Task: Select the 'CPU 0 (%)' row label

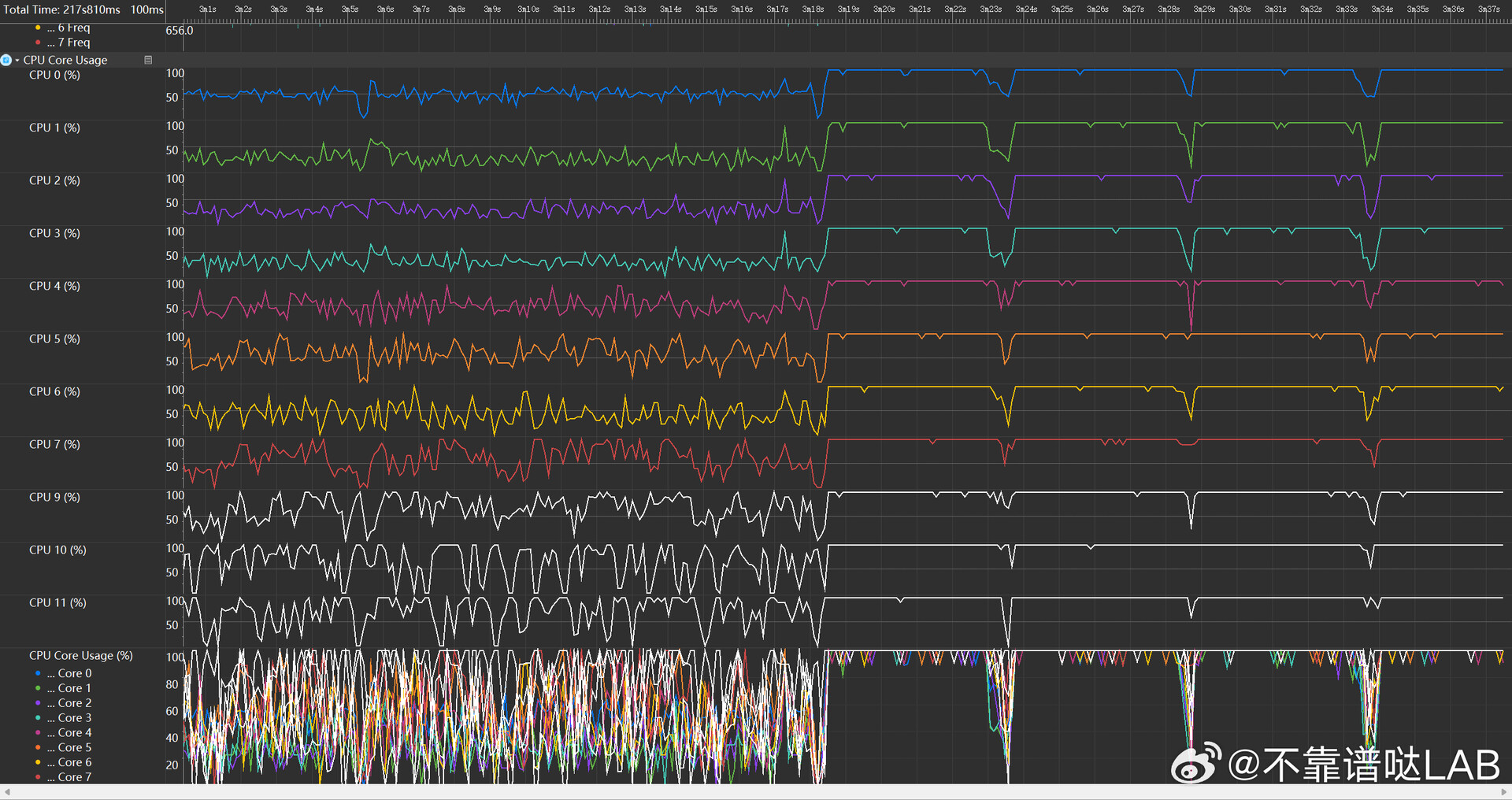Action: pos(54,75)
